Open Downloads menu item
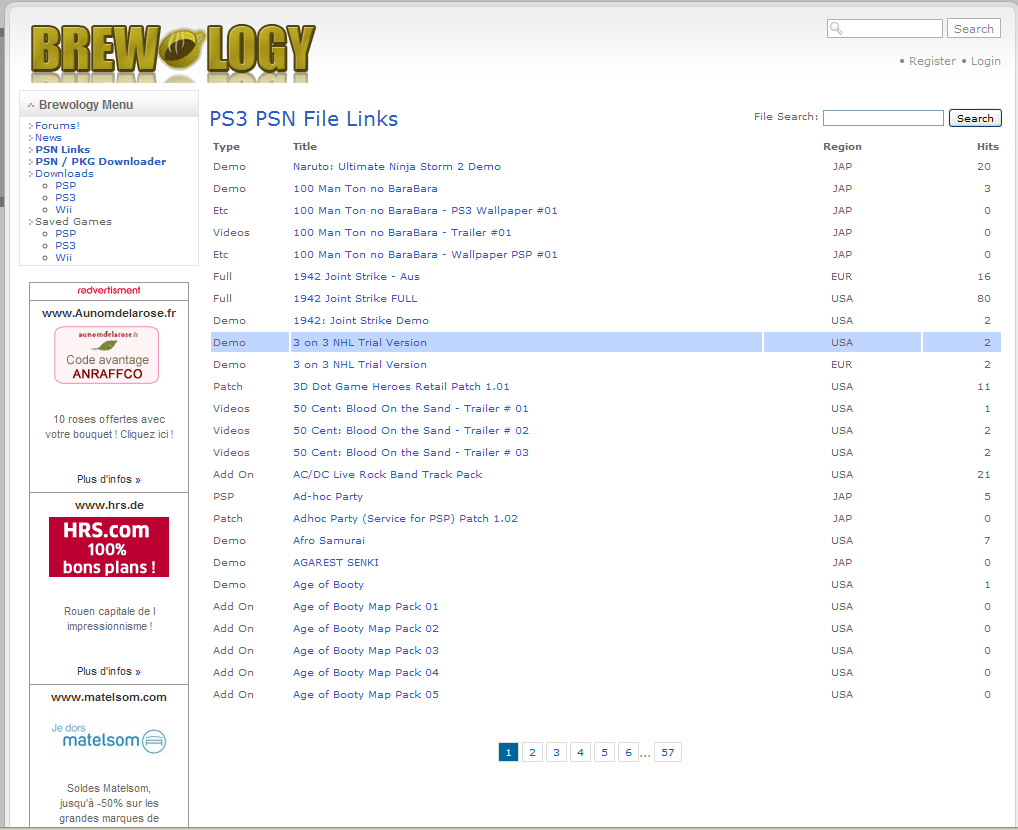Image resolution: width=1018 pixels, height=830 pixels. [64, 173]
